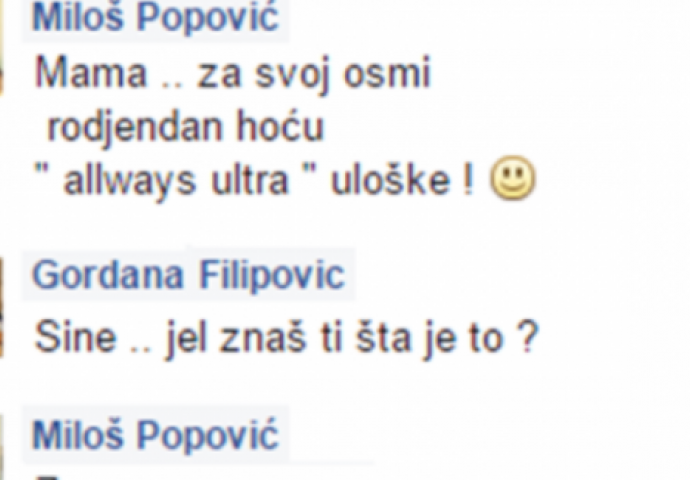The height and width of the screenshot is (480, 690).
Task: Select the comment line "Mama .. za svoj osmi"
Action: 232,73
